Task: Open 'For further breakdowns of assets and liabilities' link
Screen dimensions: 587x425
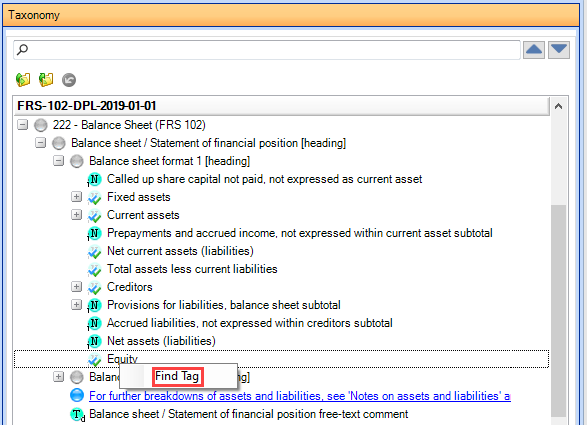Action: [x=300, y=396]
